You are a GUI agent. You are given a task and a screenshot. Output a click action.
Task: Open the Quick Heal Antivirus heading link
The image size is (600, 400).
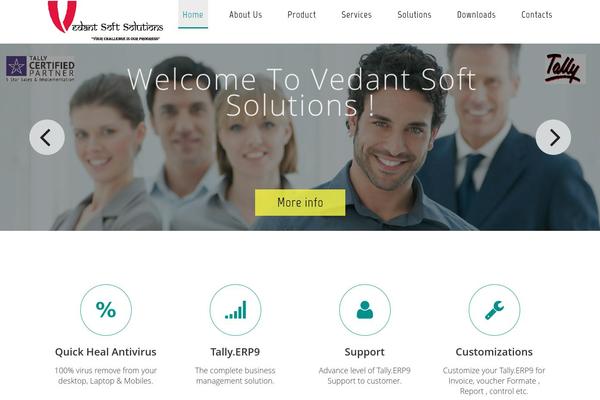(106, 352)
